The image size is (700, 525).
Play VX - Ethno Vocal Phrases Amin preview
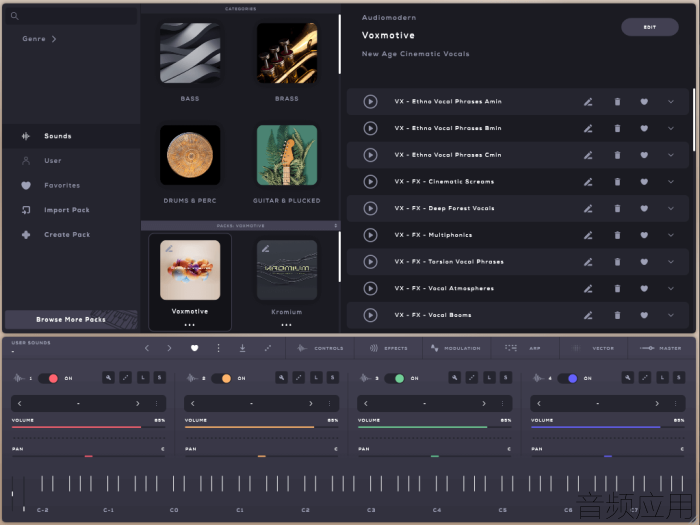370,102
